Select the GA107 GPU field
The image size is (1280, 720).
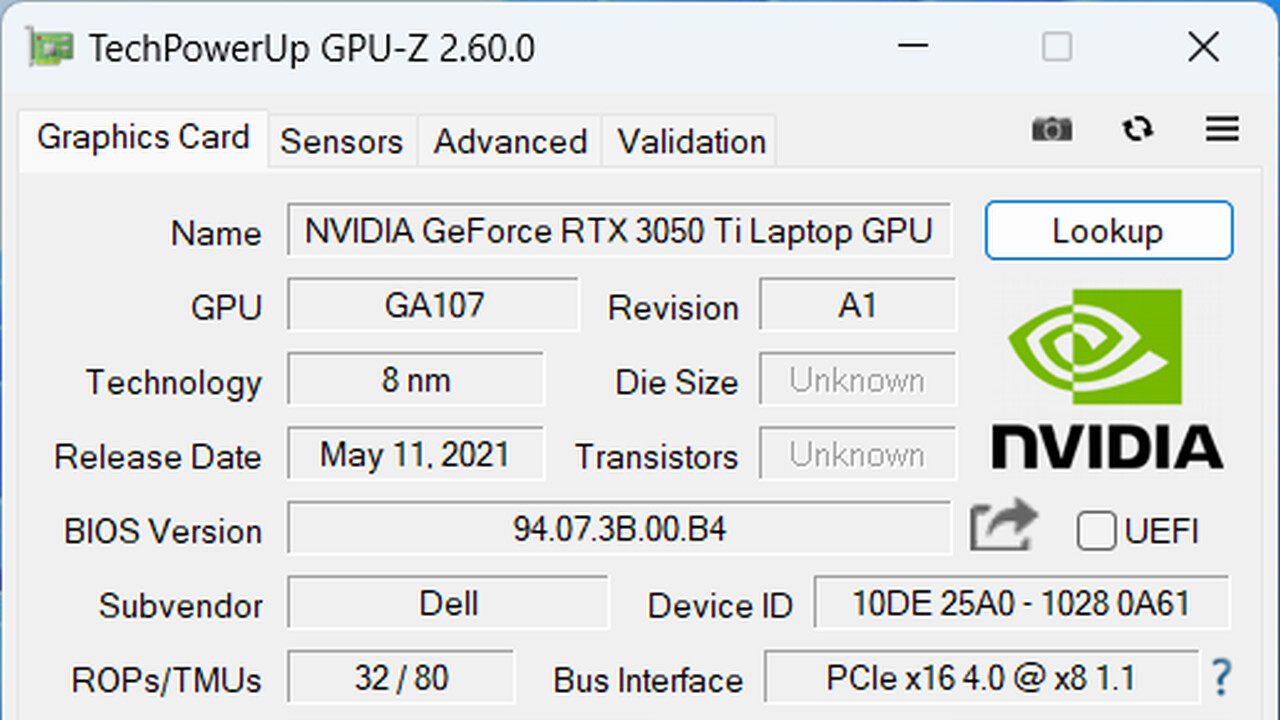pyautogui.click(x=433, y=305)
